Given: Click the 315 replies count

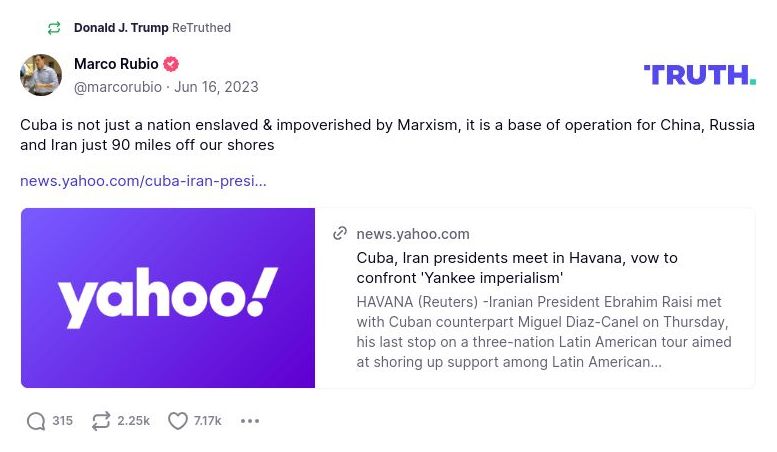Looking at the screenshot, I should (x=63, y=421).
